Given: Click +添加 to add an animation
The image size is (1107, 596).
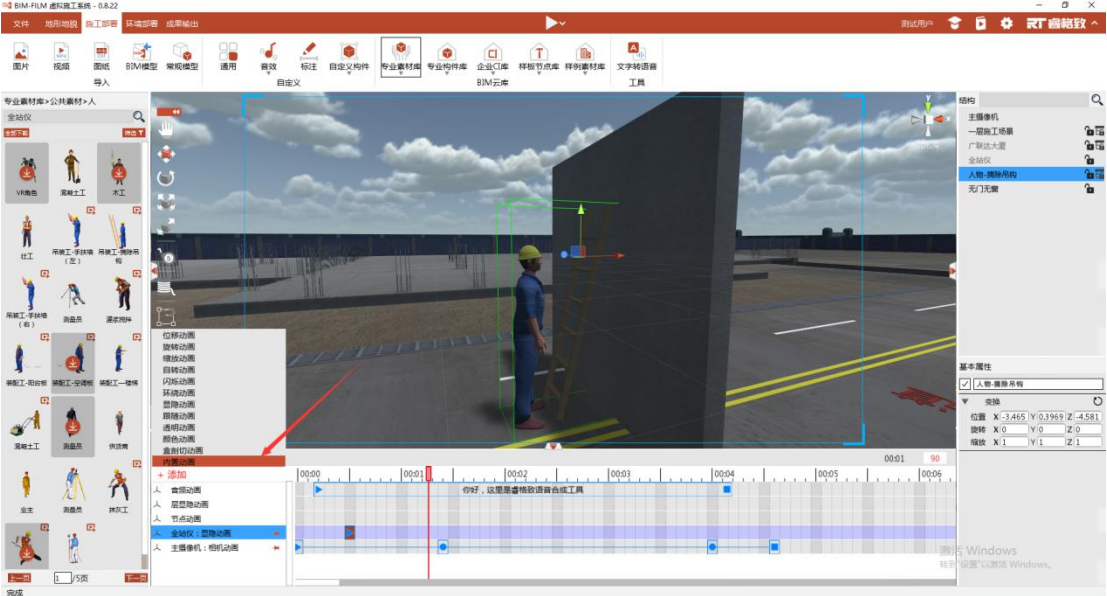Looking at the screenshot, I should (172, 474).
